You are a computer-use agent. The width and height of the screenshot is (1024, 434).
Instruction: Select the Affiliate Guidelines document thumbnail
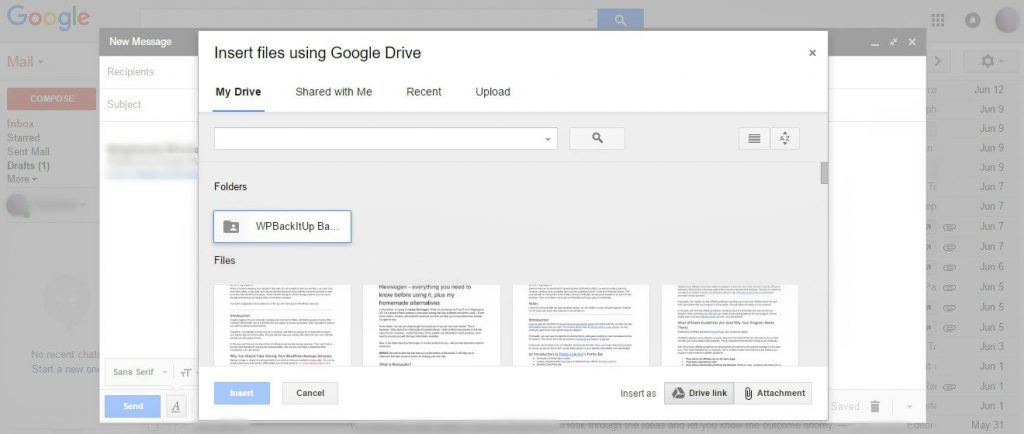click(x=729, y=326)
